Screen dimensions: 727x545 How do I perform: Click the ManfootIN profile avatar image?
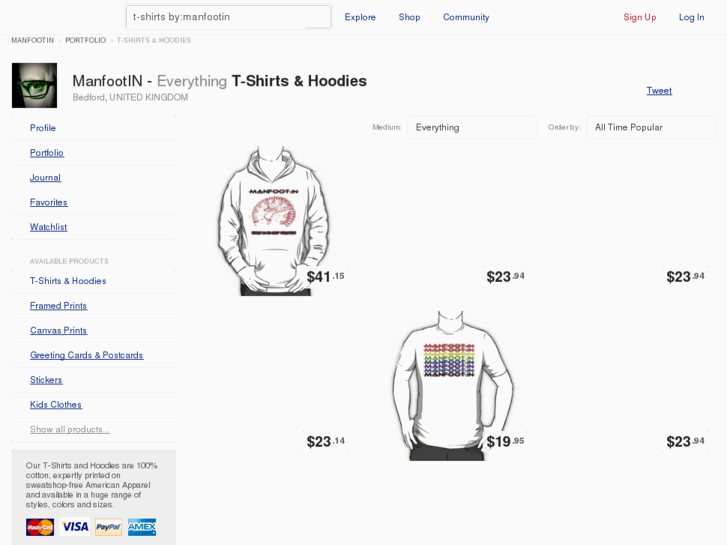tap(34, 85)
